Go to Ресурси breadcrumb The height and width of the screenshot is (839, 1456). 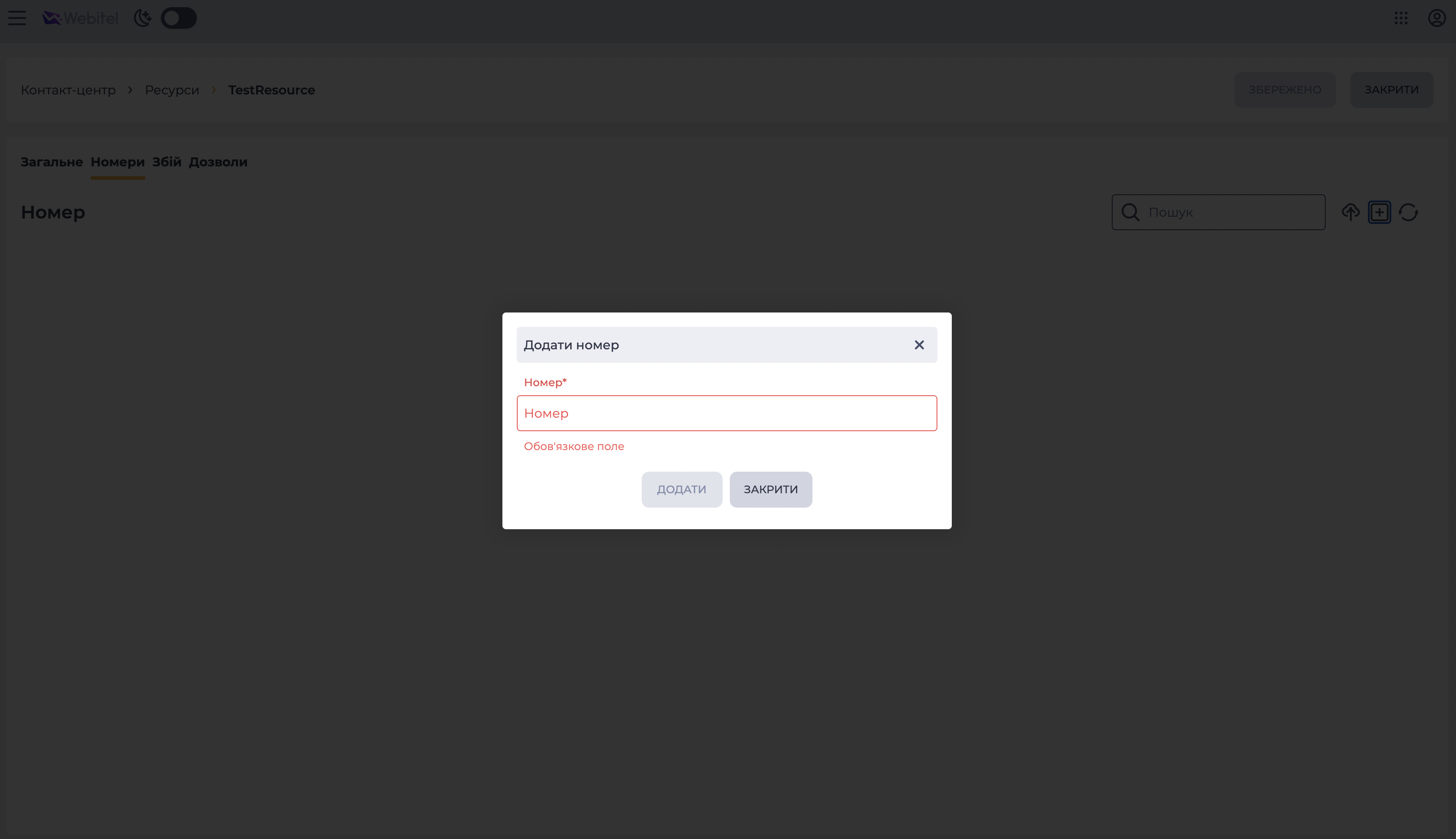pos(172,90)
